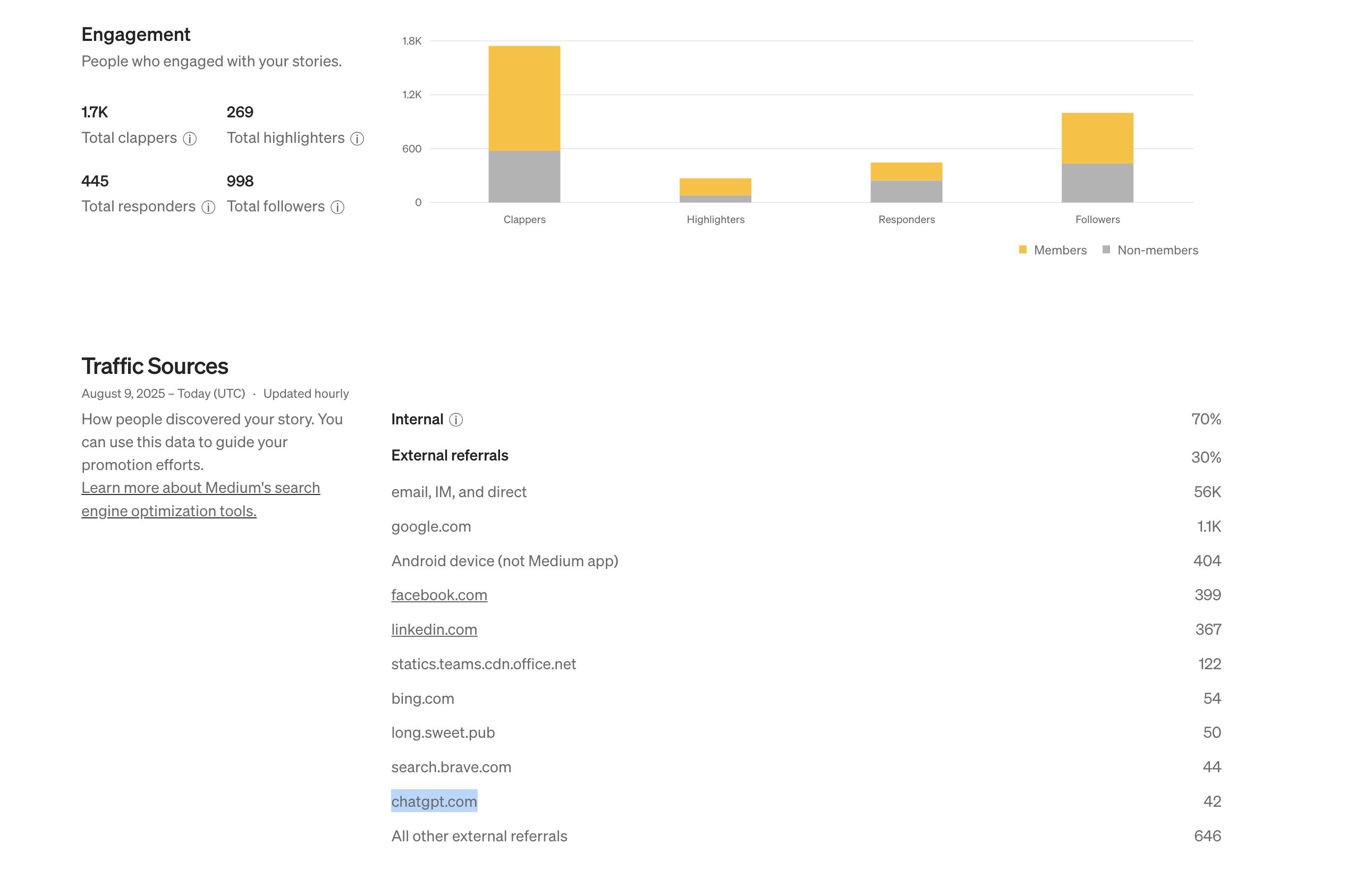Screen dimensions: 1372x887
Task: Click the highlighted chatgpt.com referral
Action: [x=434, y=801]
